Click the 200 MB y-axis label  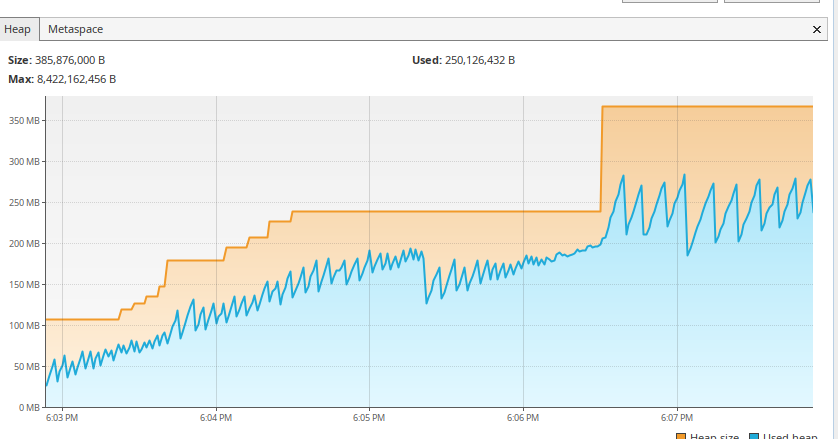[x=24, y=244]
